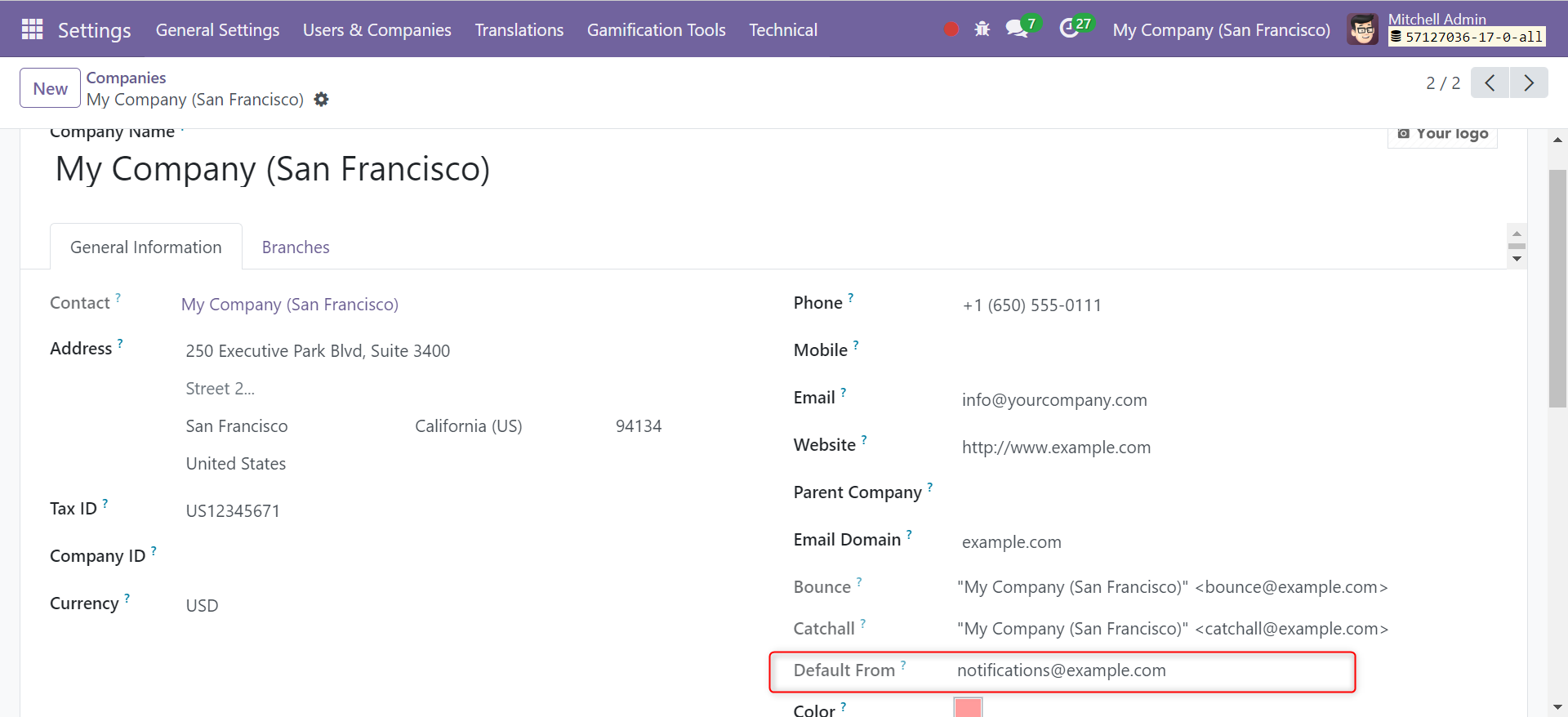Open the Technical menu

(x=783, y=29)
